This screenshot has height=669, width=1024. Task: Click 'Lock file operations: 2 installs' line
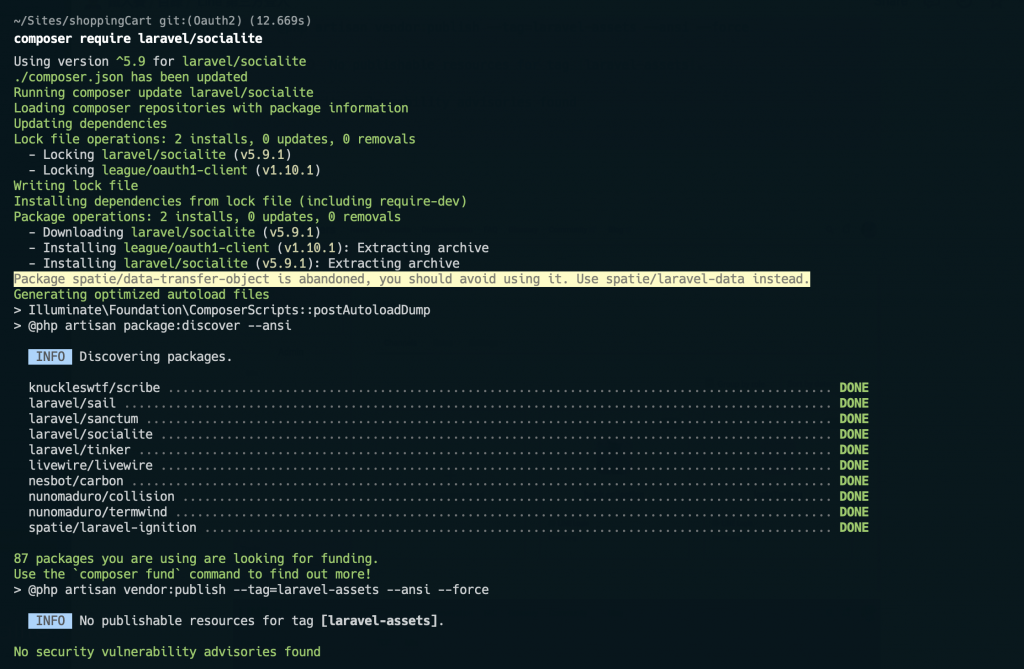(214, 139)
